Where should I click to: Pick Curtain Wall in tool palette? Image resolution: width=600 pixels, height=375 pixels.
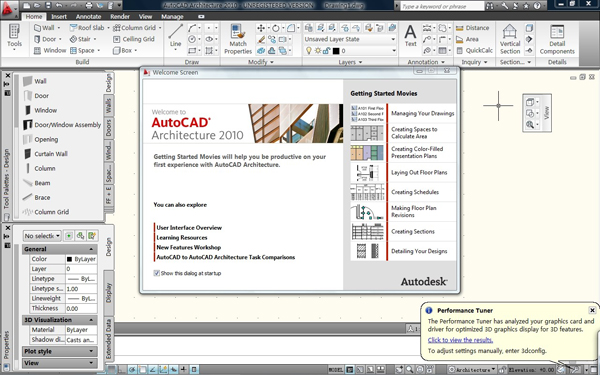tap(45, 154)
